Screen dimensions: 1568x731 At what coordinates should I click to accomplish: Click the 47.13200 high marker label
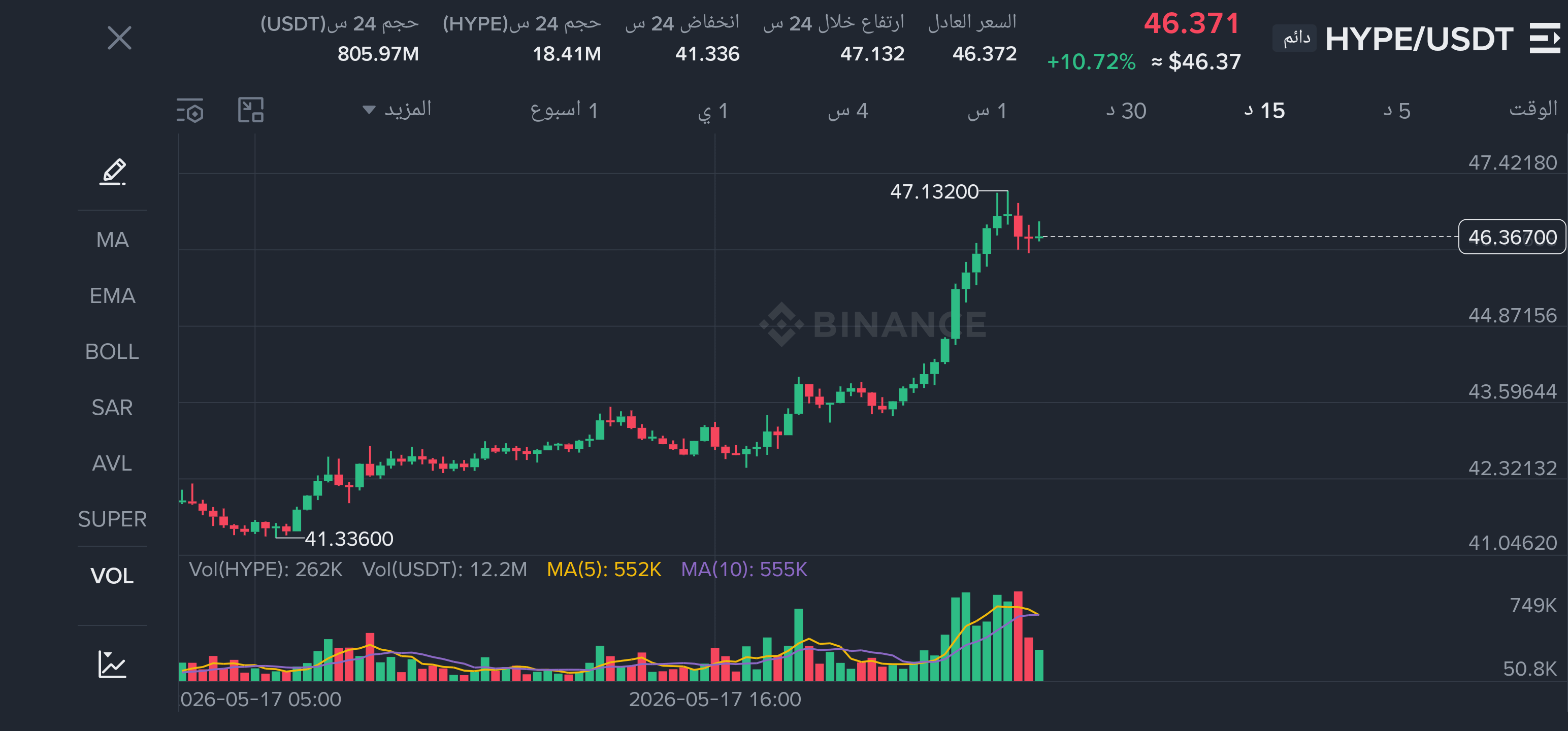(x=934, y=192)
